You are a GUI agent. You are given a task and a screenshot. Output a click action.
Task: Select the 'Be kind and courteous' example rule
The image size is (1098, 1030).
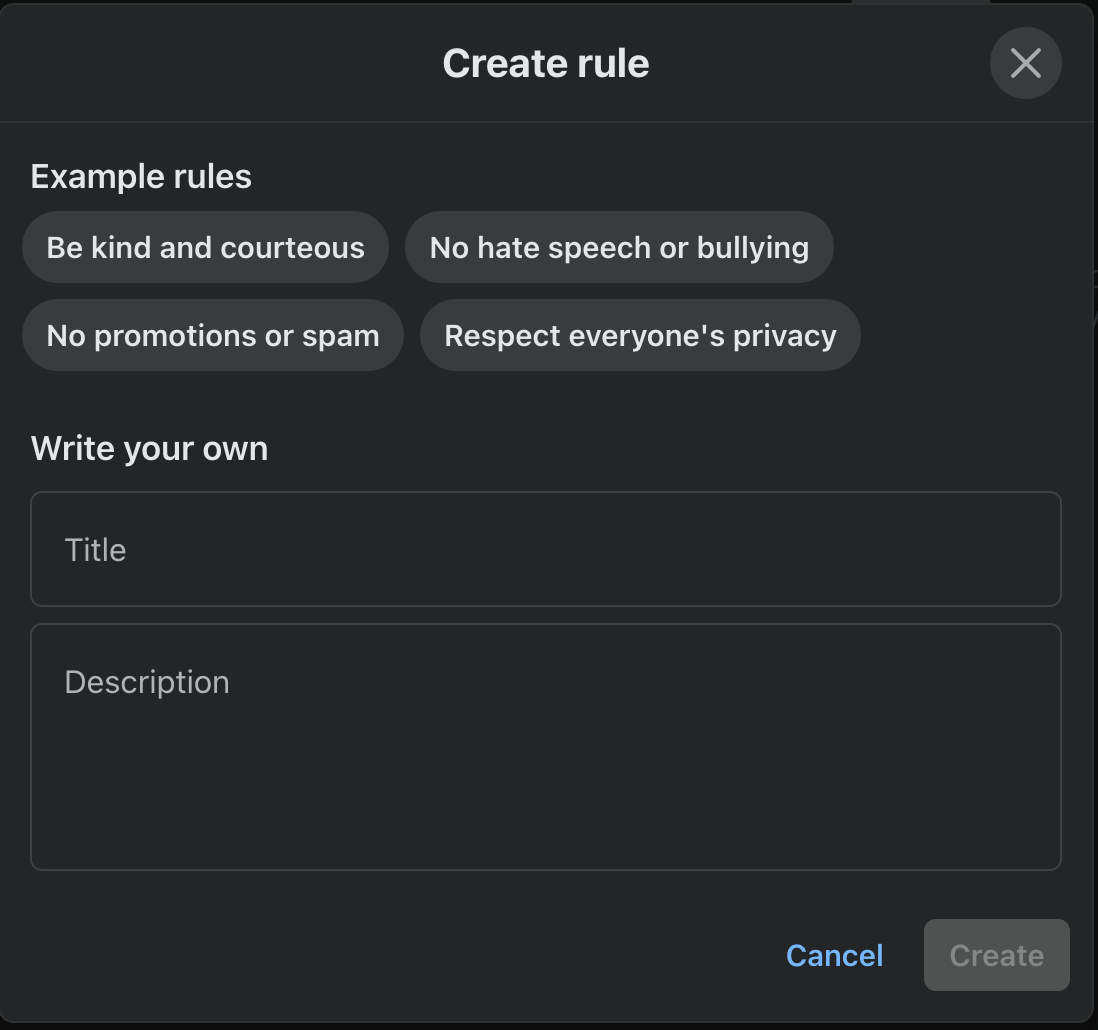tap(205, 247)
